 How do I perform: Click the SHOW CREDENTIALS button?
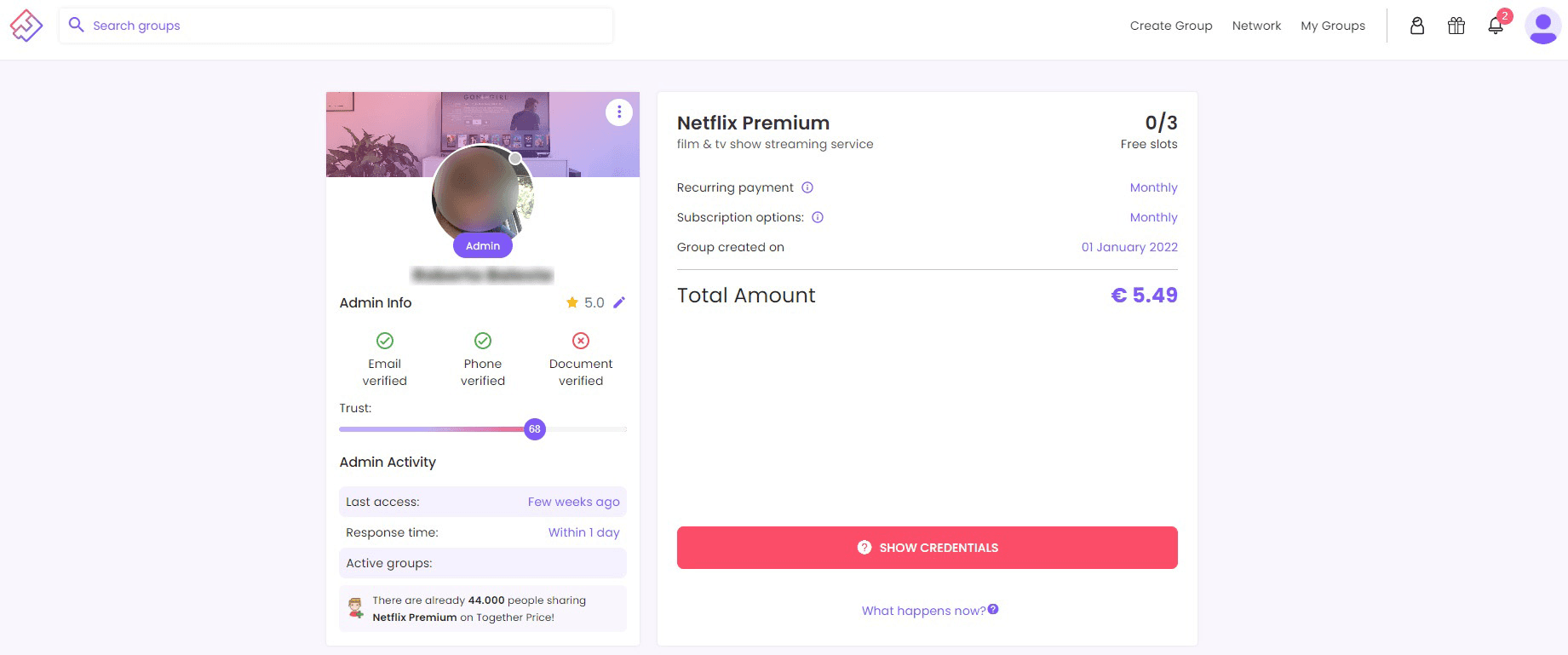928,548
